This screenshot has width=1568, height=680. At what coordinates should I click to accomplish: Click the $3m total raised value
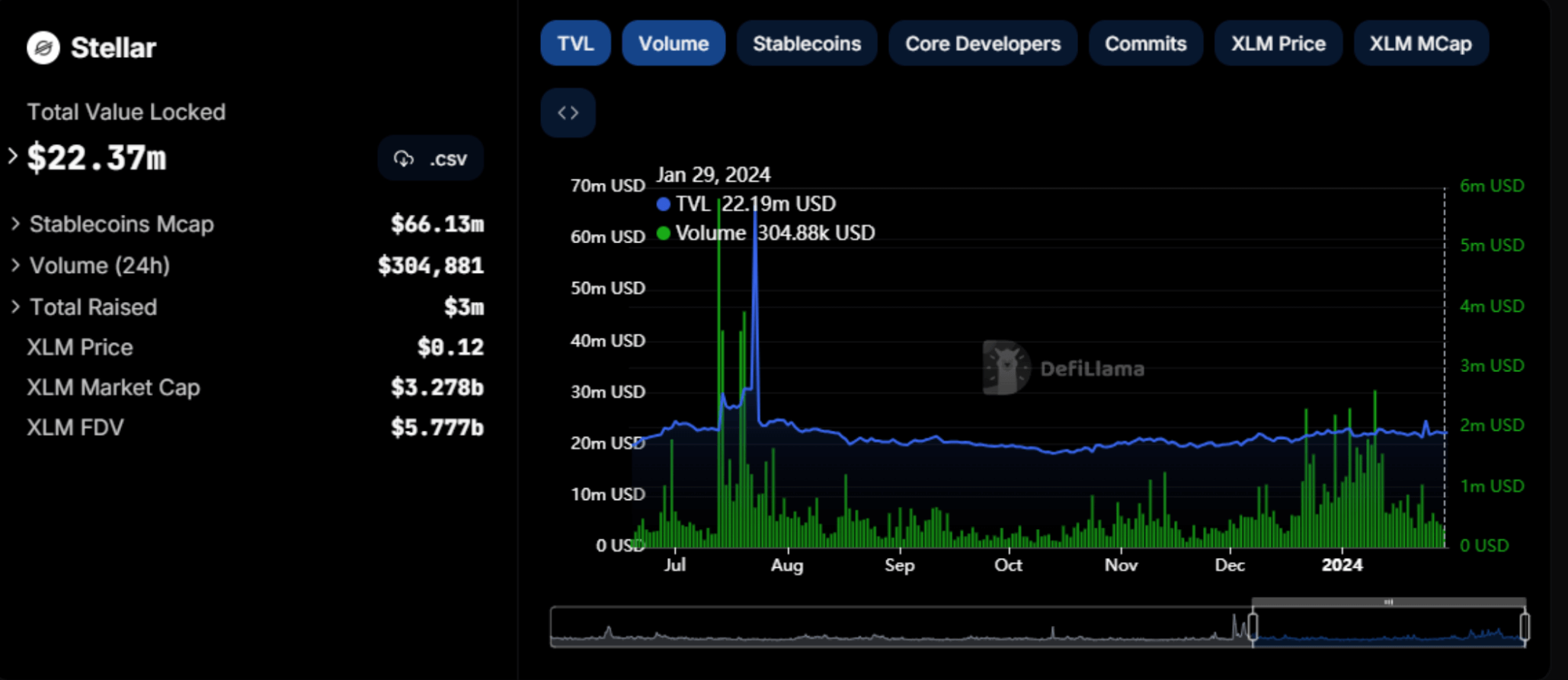pos(464,307)
